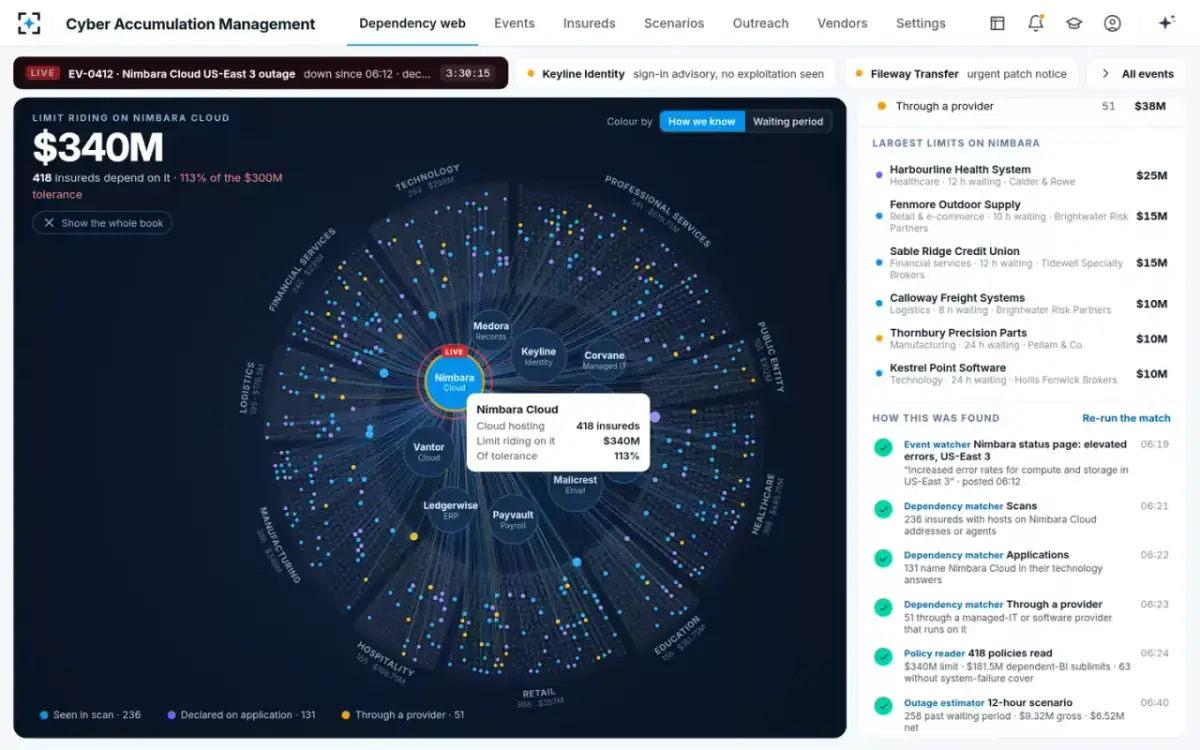Open the graduation cap learning icon
Viewport: 1200px width, 750px height.
1074,23
